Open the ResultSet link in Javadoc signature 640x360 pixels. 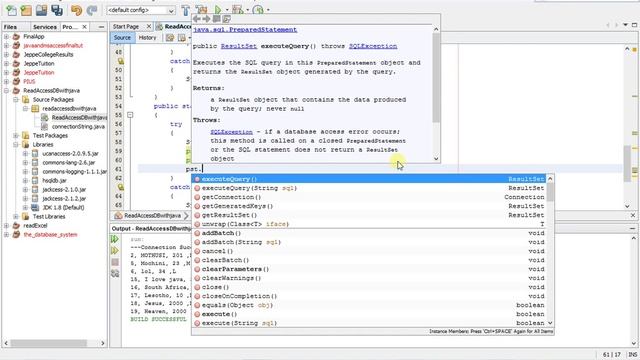(x=239, y=46)
